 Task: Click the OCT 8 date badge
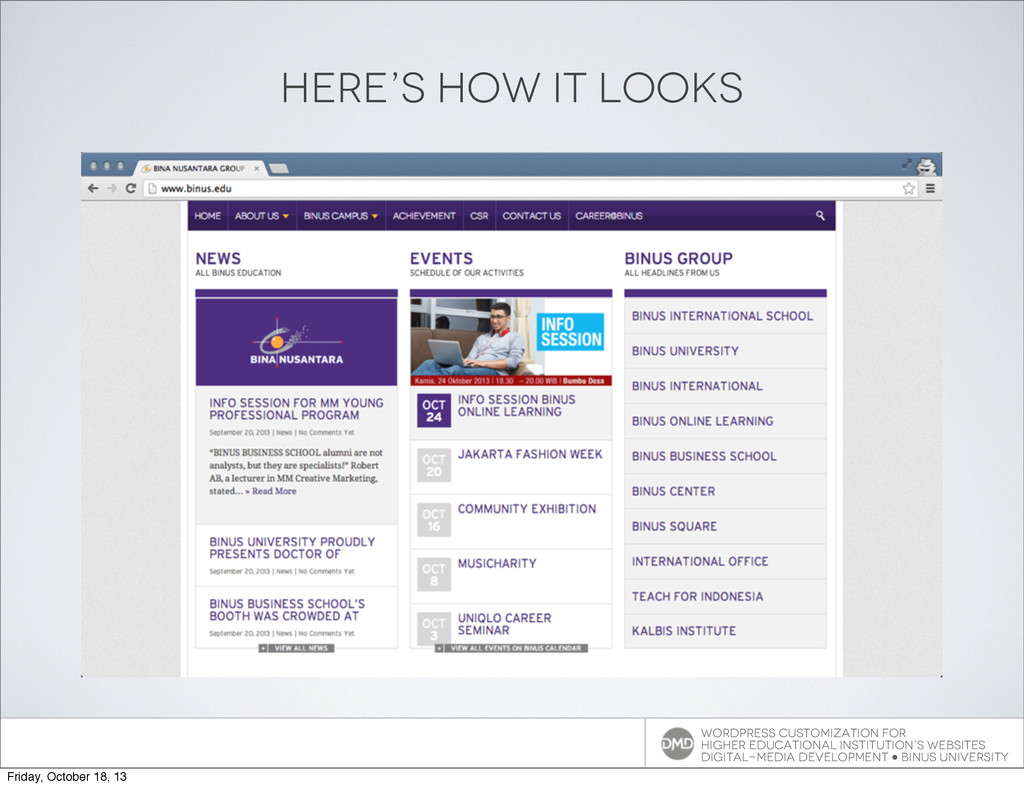point(434,575)
